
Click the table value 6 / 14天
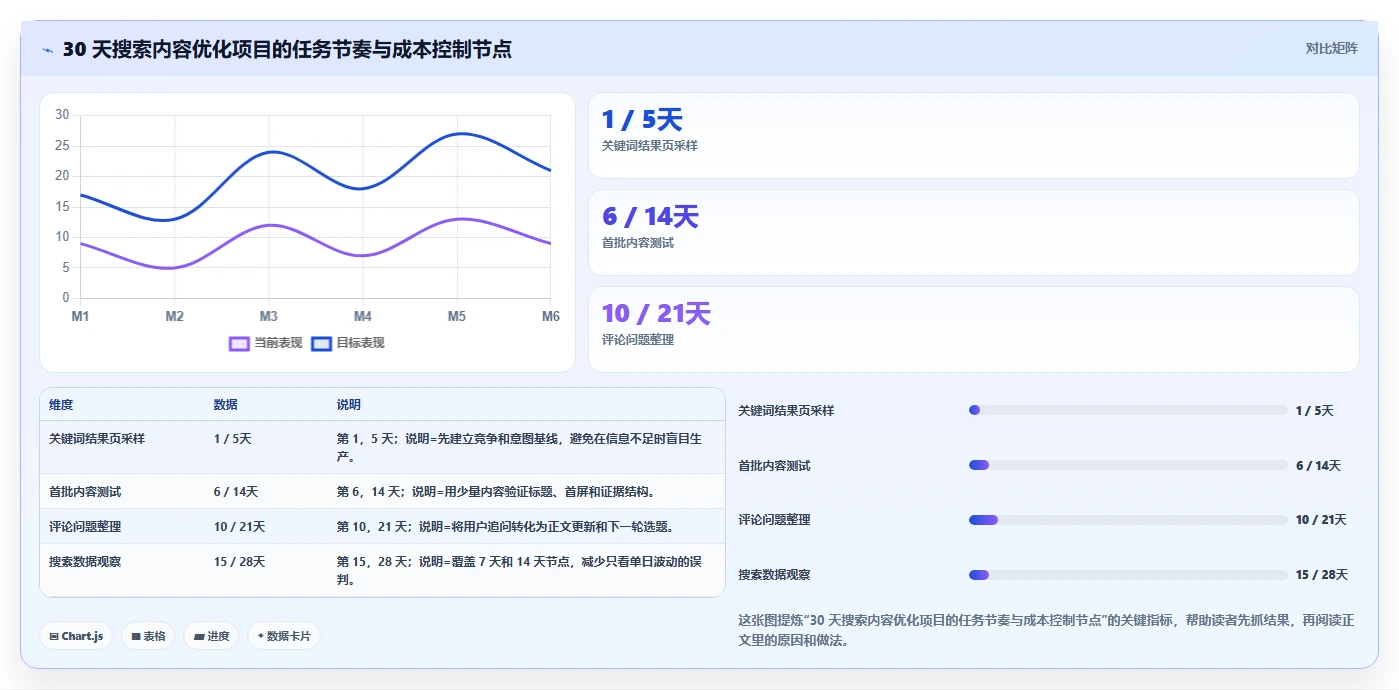pos(236,492)
